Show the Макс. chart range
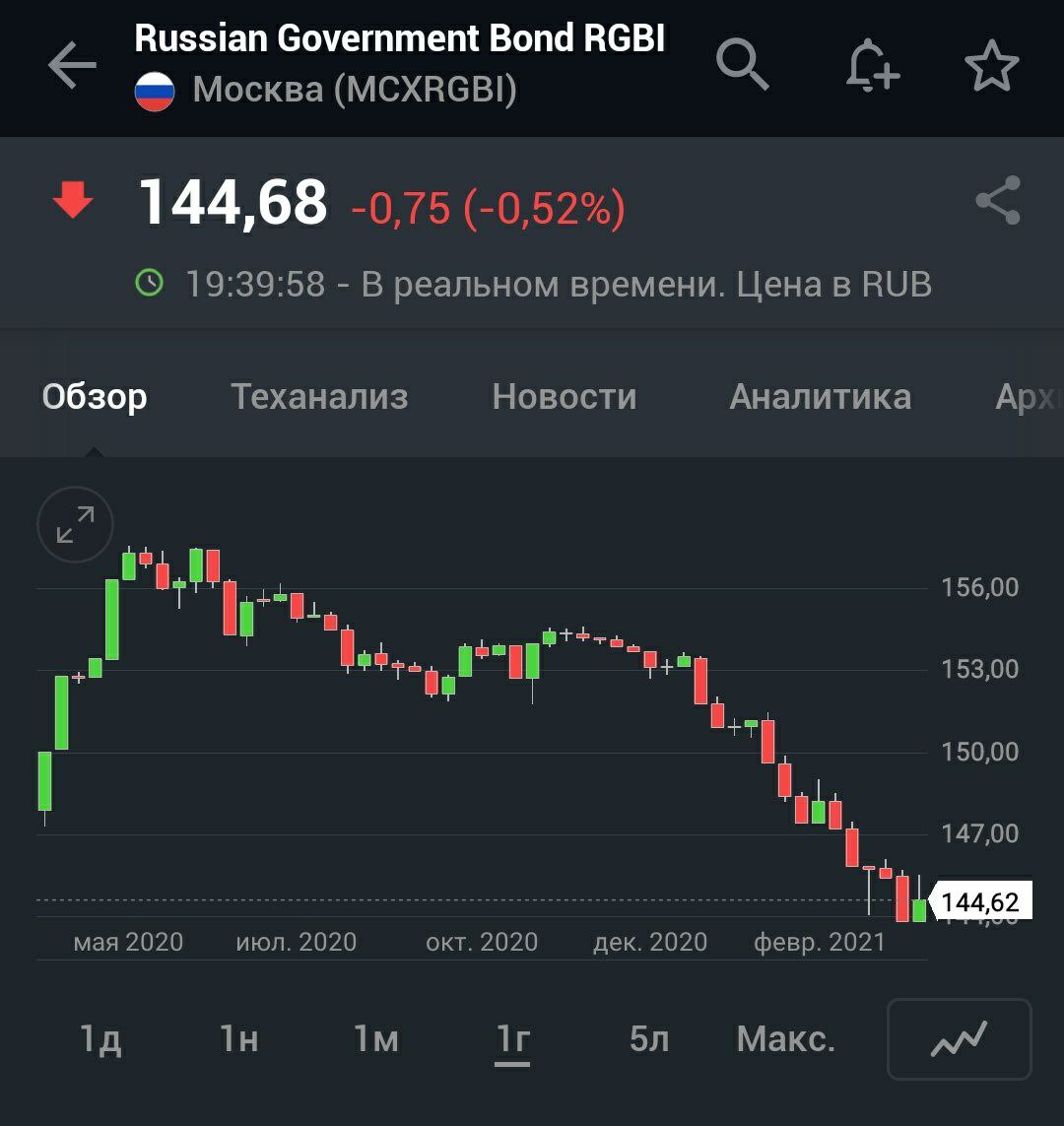The image size is (1064, 1126). (785, 1038)
